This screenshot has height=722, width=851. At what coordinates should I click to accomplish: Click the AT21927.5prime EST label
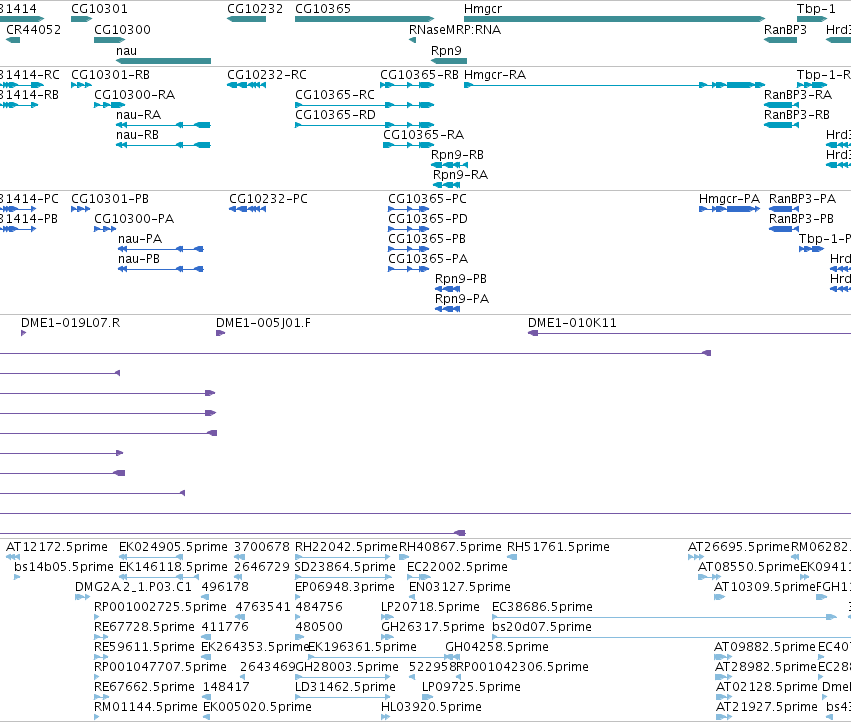coord(767,707)
